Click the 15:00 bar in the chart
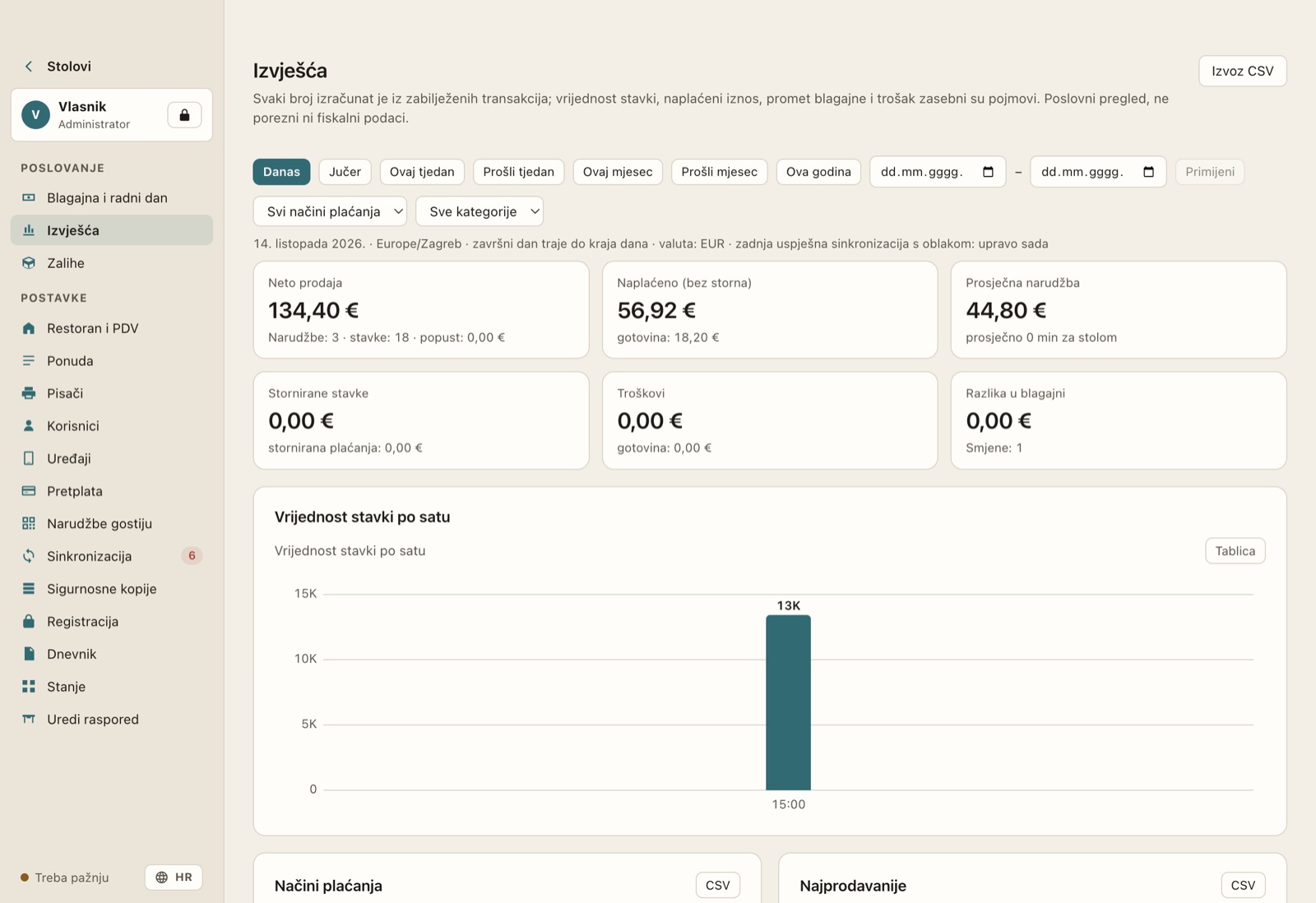 788,702
